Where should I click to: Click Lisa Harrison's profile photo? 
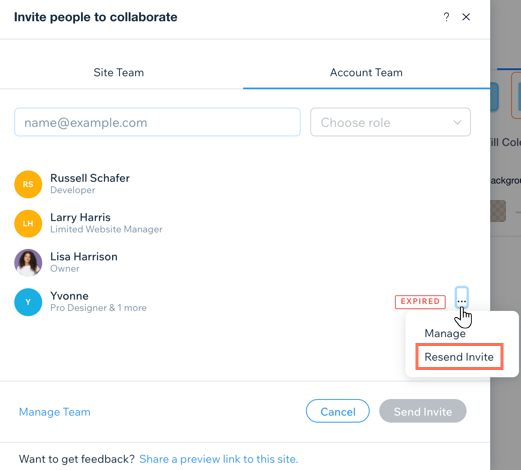28,263
